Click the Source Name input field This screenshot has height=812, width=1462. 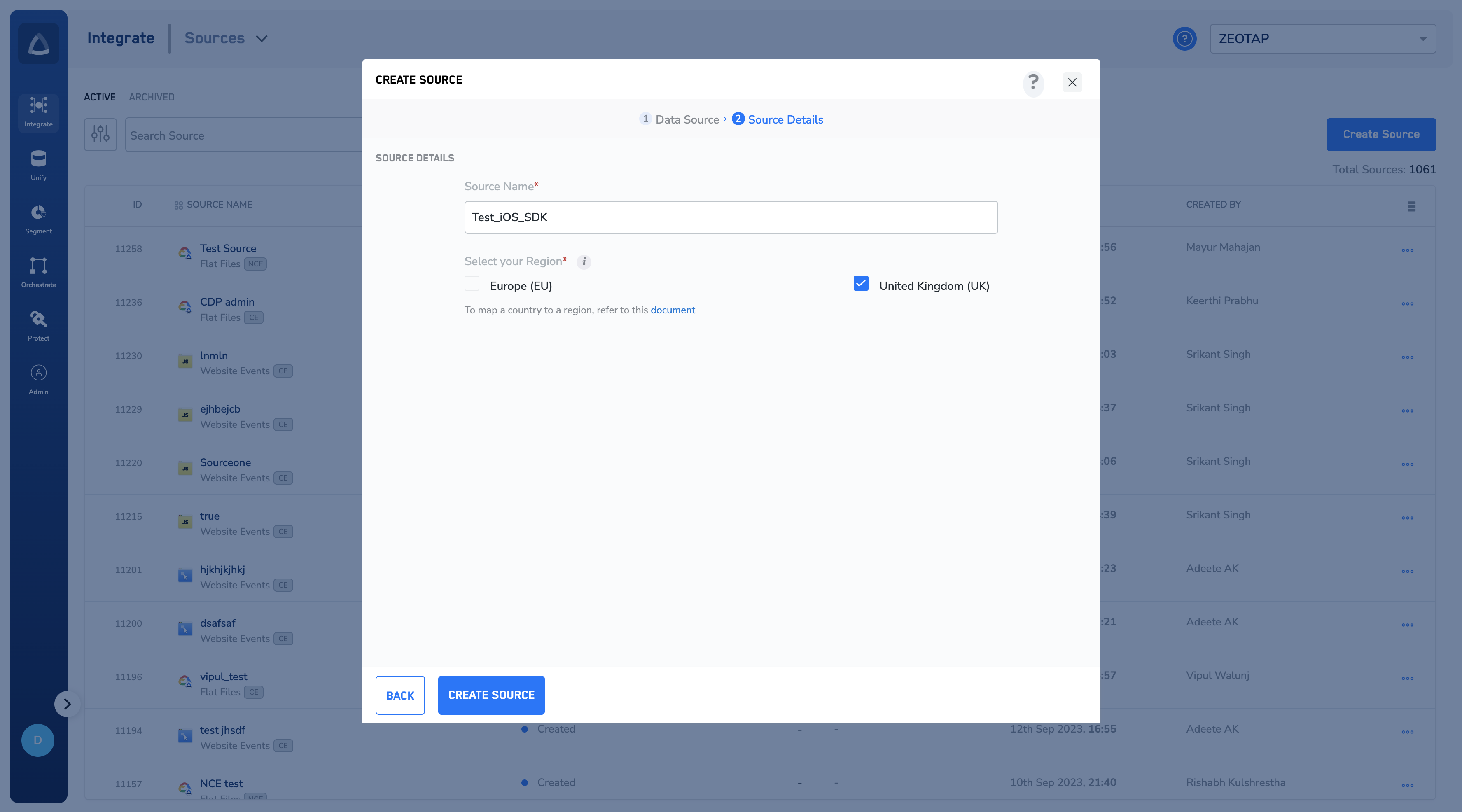coord(731,217)
